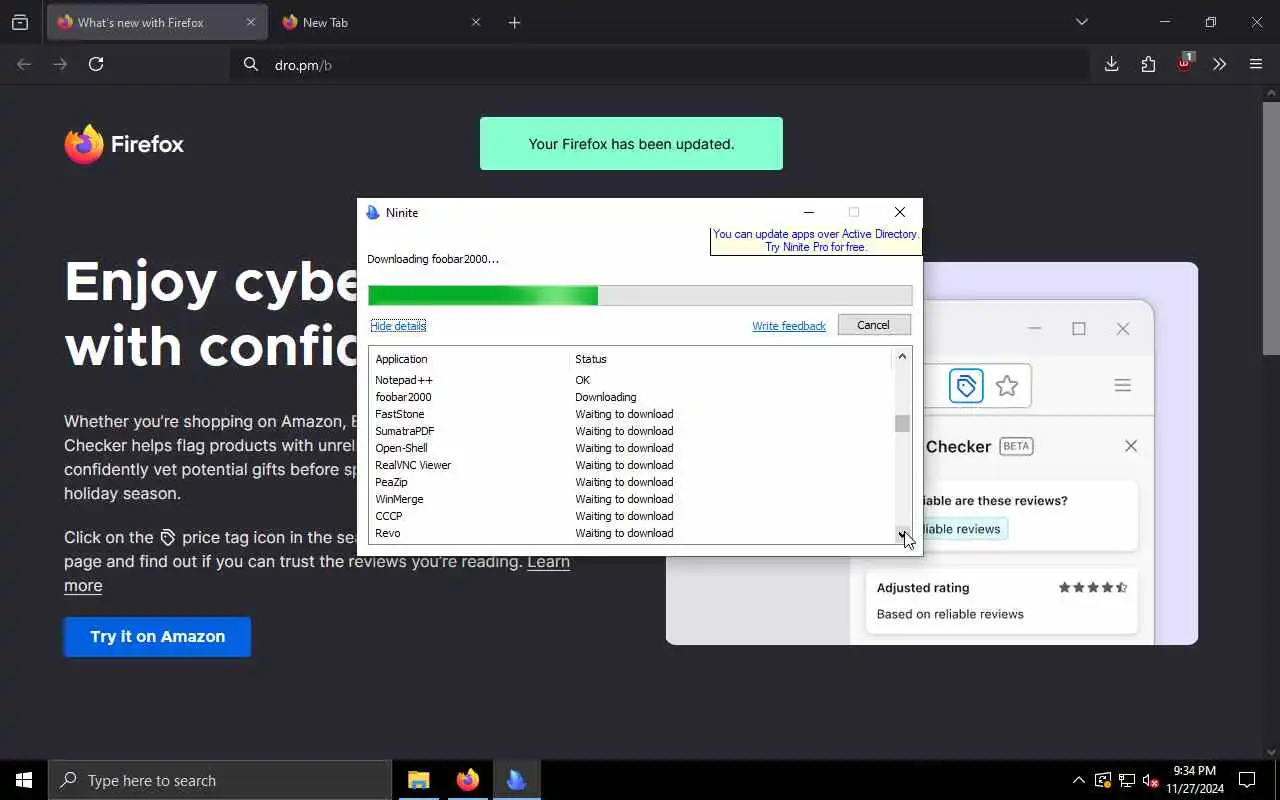Open list all tabs dropdown

[1081, 22]
